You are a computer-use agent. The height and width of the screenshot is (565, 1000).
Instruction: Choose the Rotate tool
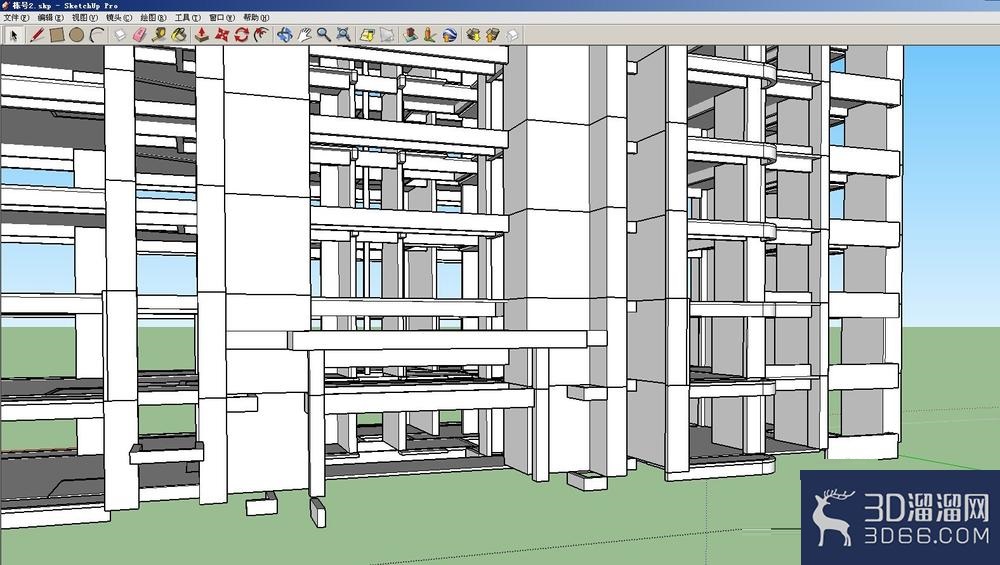(x=241, y=35)
